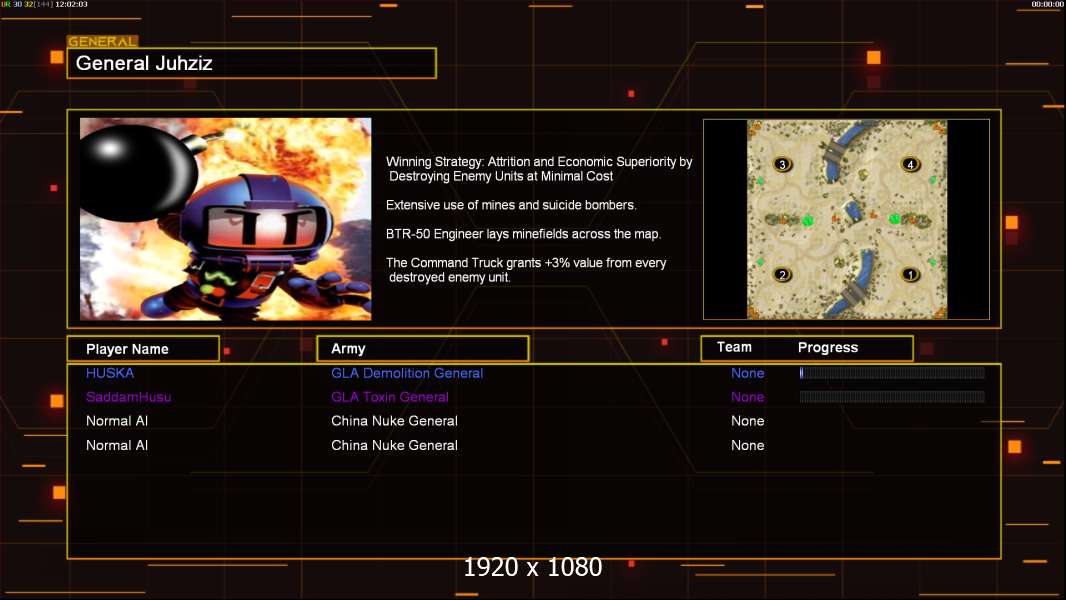Click start position 2 on the minimap
This screenshot has width=1066, height=600.
coord(783,275)
